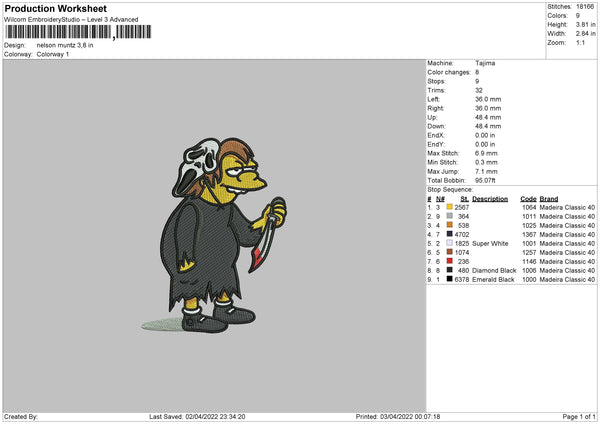Click the barcode under the studio name
The image size is (600, 424).
pos(78,32)
